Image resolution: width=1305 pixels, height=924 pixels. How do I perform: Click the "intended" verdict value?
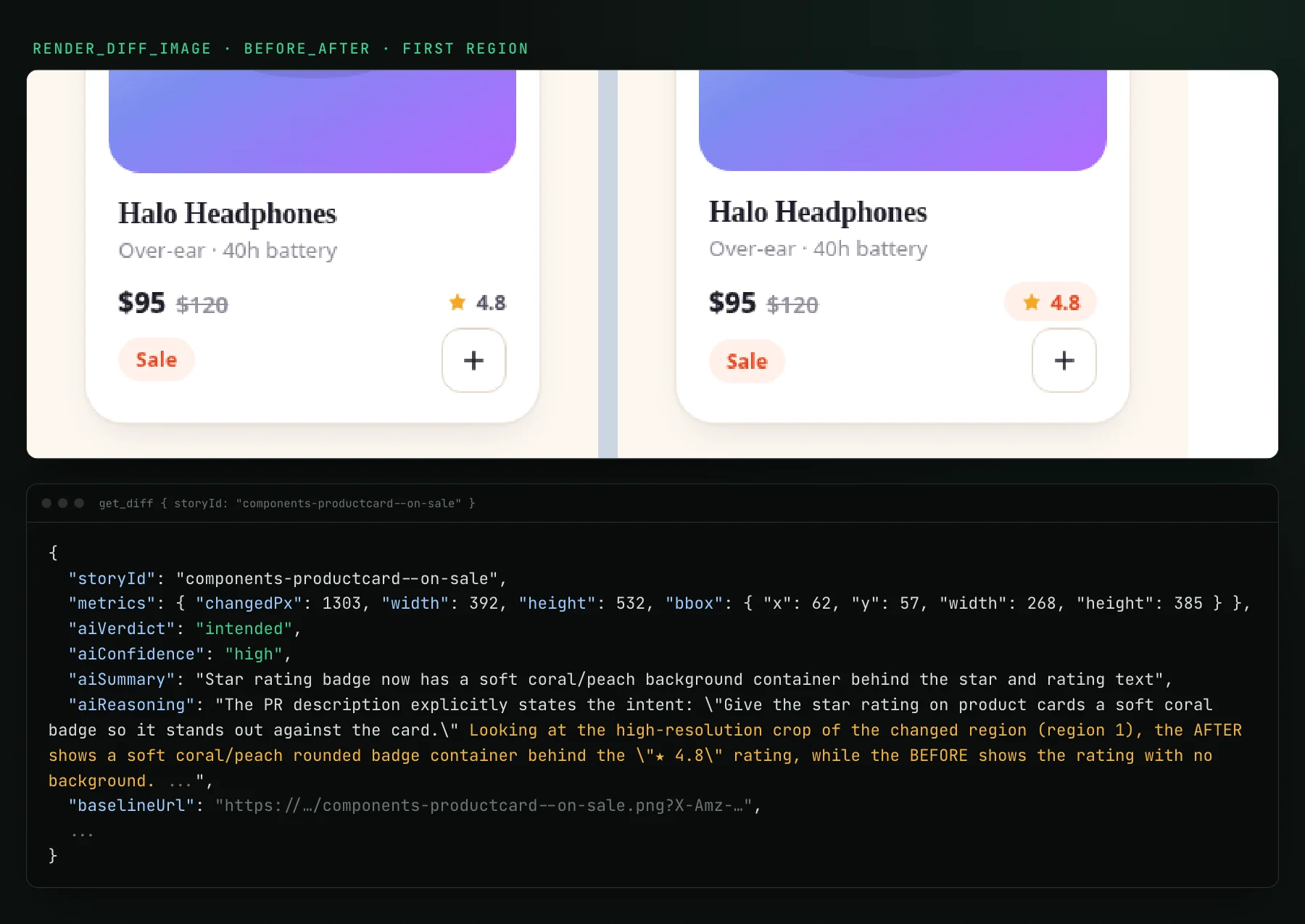tap(244, 629)
